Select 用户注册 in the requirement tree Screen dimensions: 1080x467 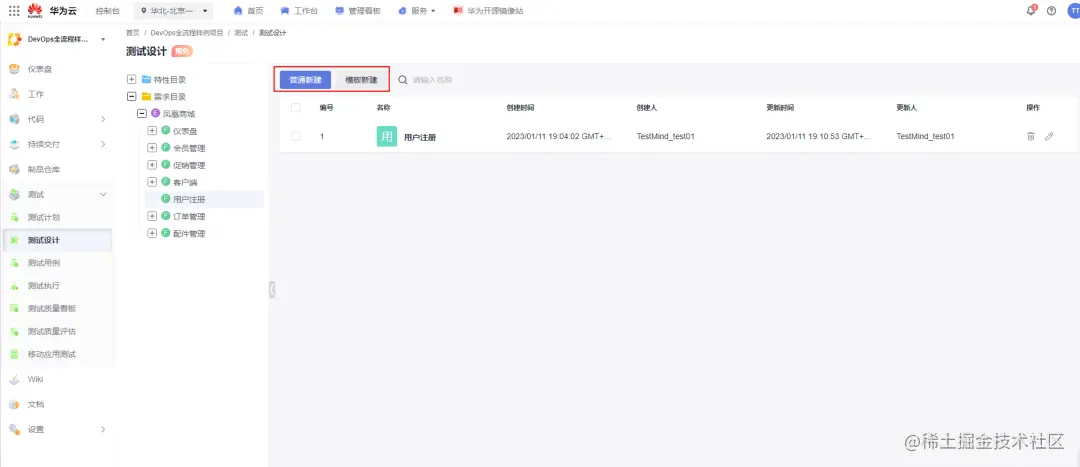click(189, 199)
